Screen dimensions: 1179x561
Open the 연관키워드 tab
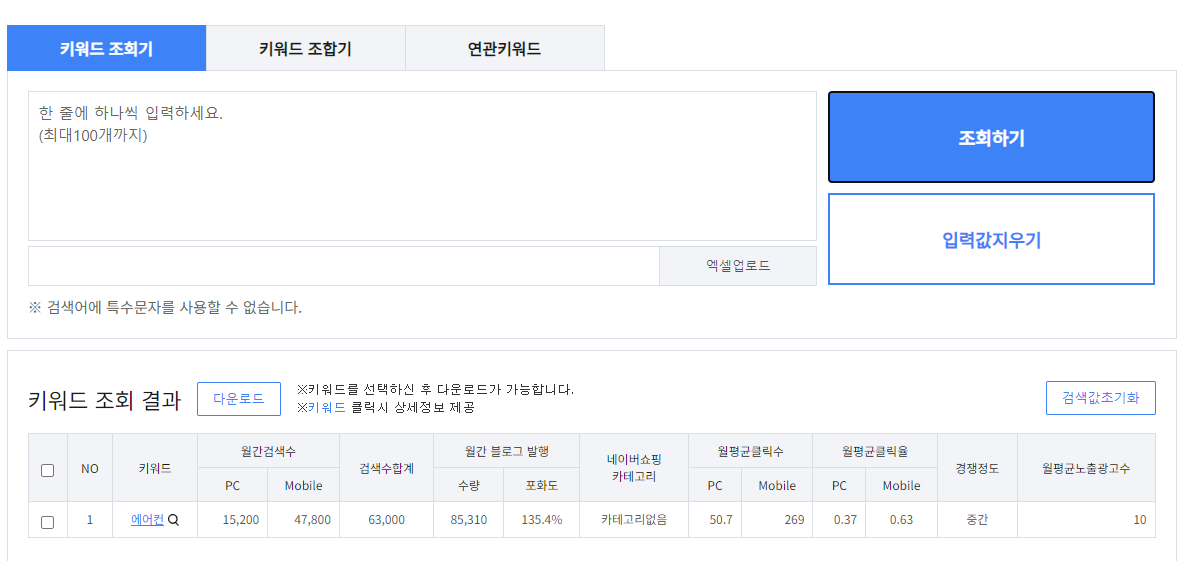[x=505, y=49]
